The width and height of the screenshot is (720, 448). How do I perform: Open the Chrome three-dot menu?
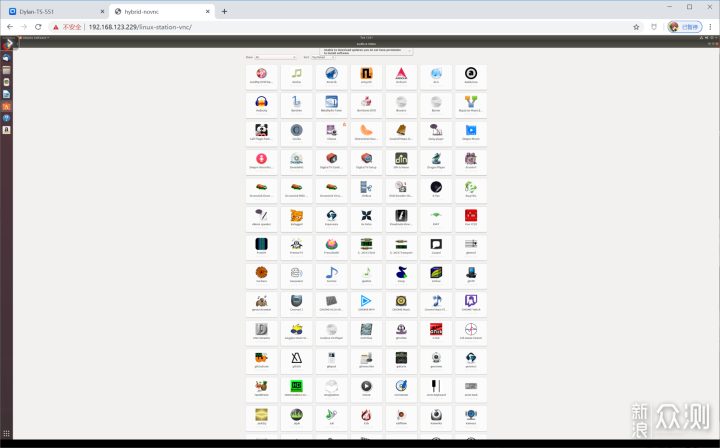711,27
